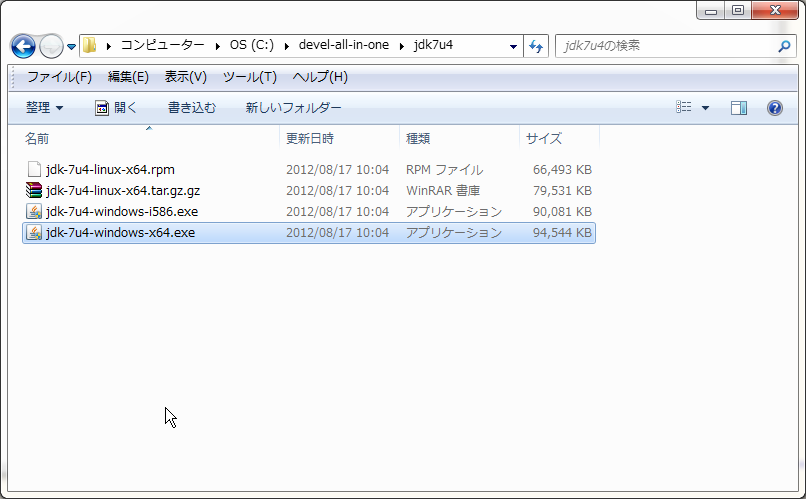Open help with the question mark icon
This screenshot has height=499, width=806.
[775, 108]
